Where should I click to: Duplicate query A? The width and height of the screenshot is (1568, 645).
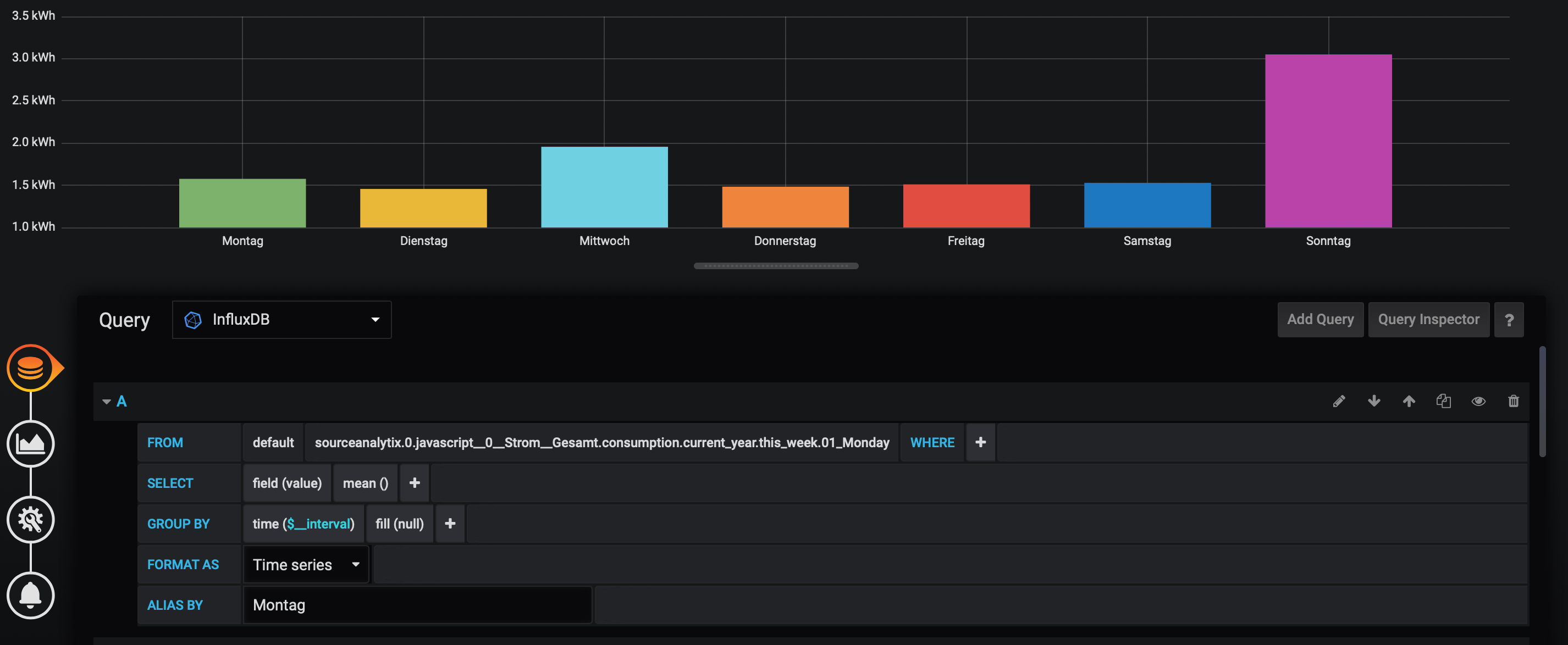click(x=1443, y=401)
